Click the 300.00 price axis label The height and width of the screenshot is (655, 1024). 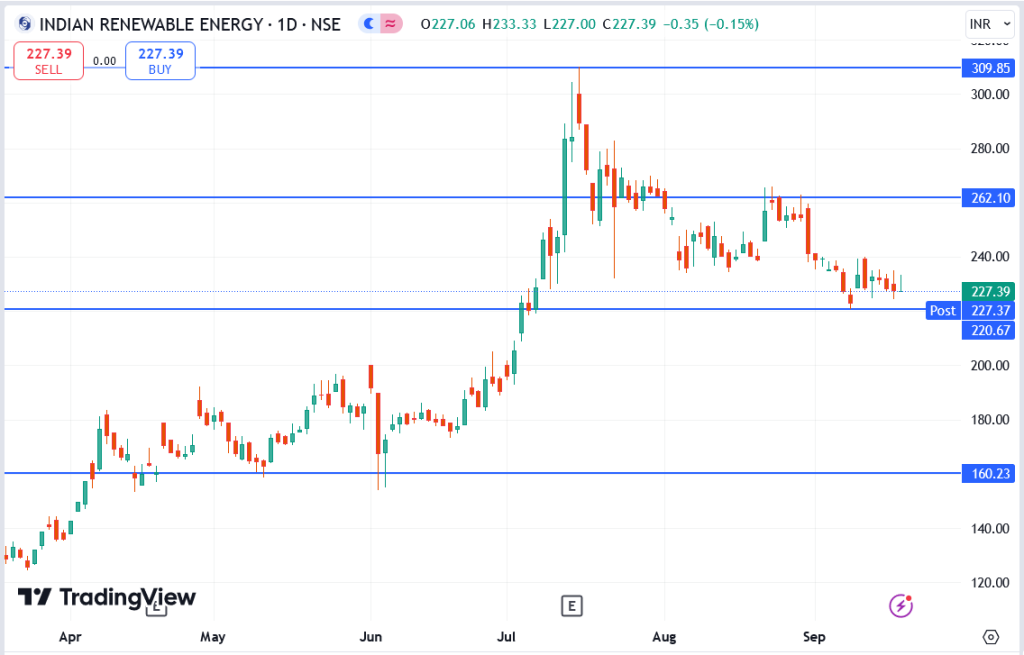click(x=990, y=95)
